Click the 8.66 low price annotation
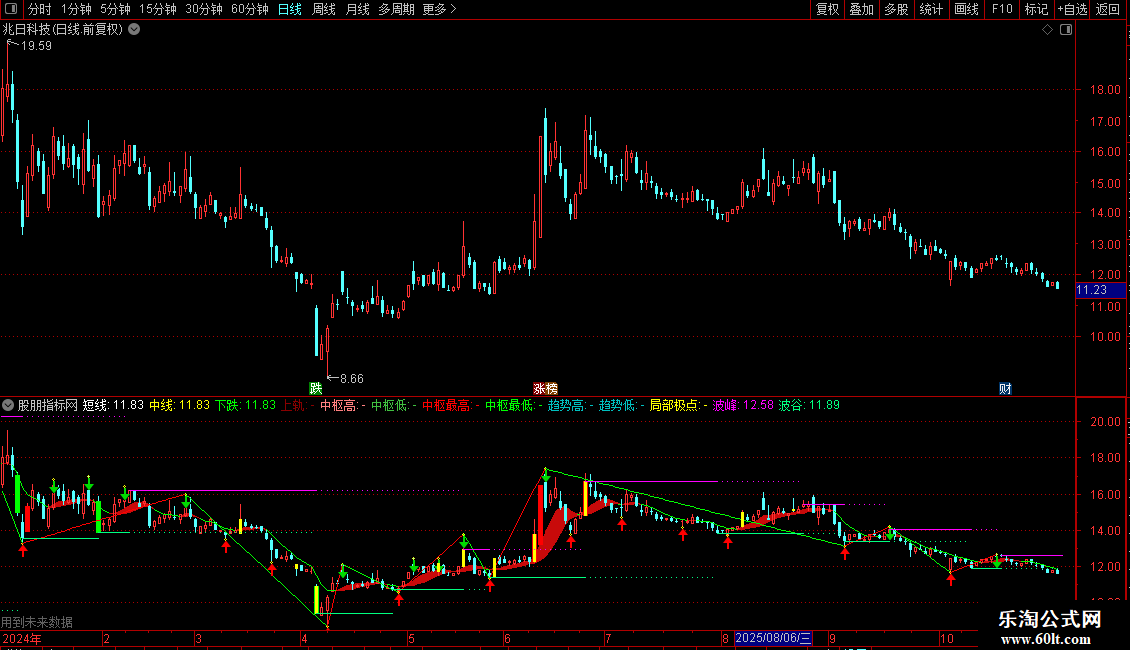 click(352, 378)
